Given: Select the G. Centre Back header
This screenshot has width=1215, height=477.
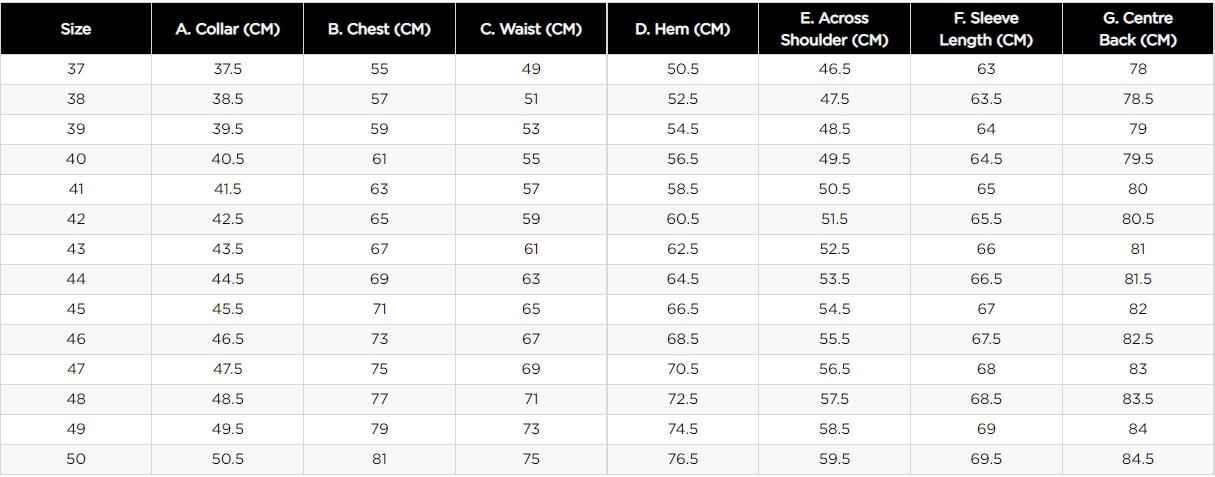Looking at the screenshot, I should pos(1138,29).
